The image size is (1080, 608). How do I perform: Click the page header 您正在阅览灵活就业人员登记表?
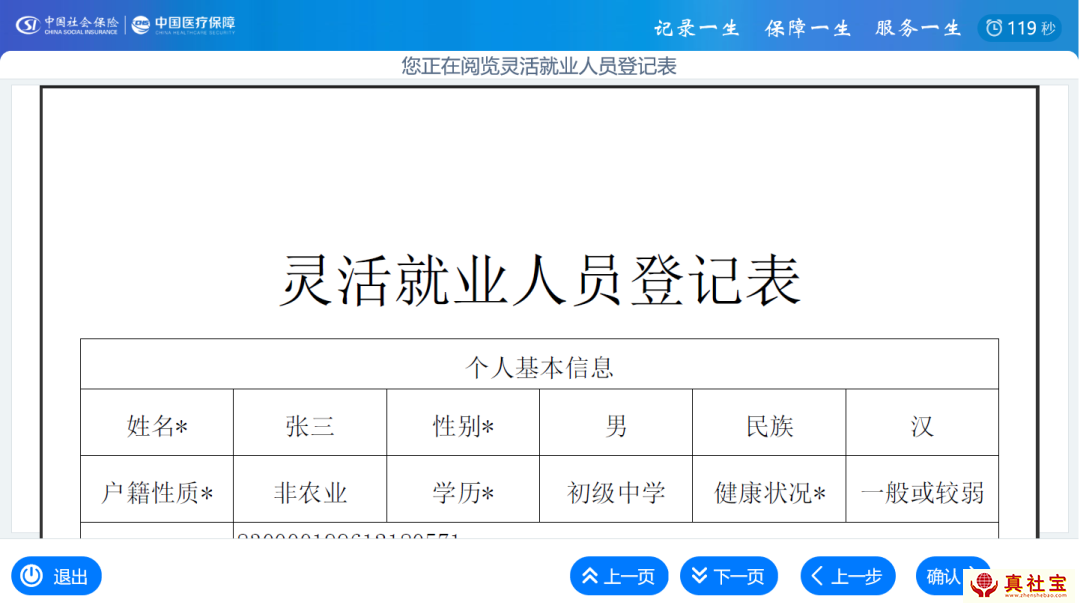(539, 66)
